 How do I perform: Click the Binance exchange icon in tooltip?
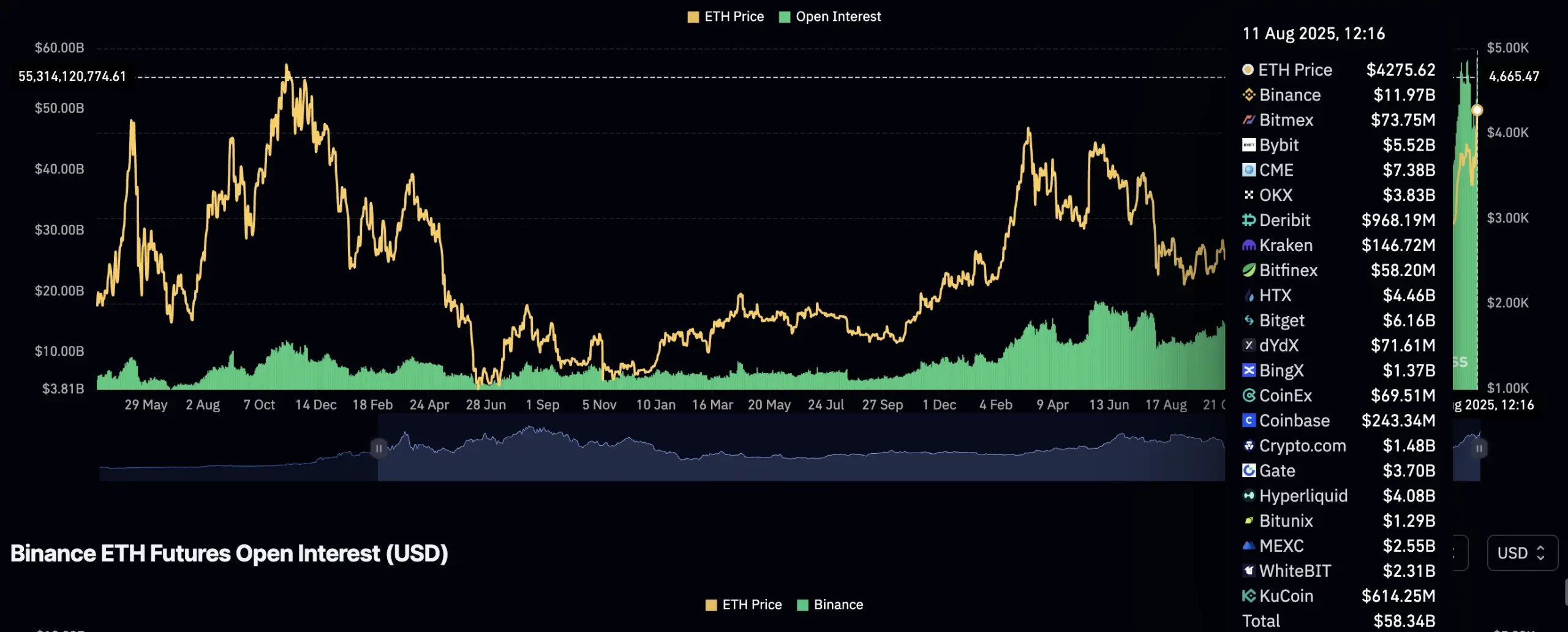point(1248,95)
